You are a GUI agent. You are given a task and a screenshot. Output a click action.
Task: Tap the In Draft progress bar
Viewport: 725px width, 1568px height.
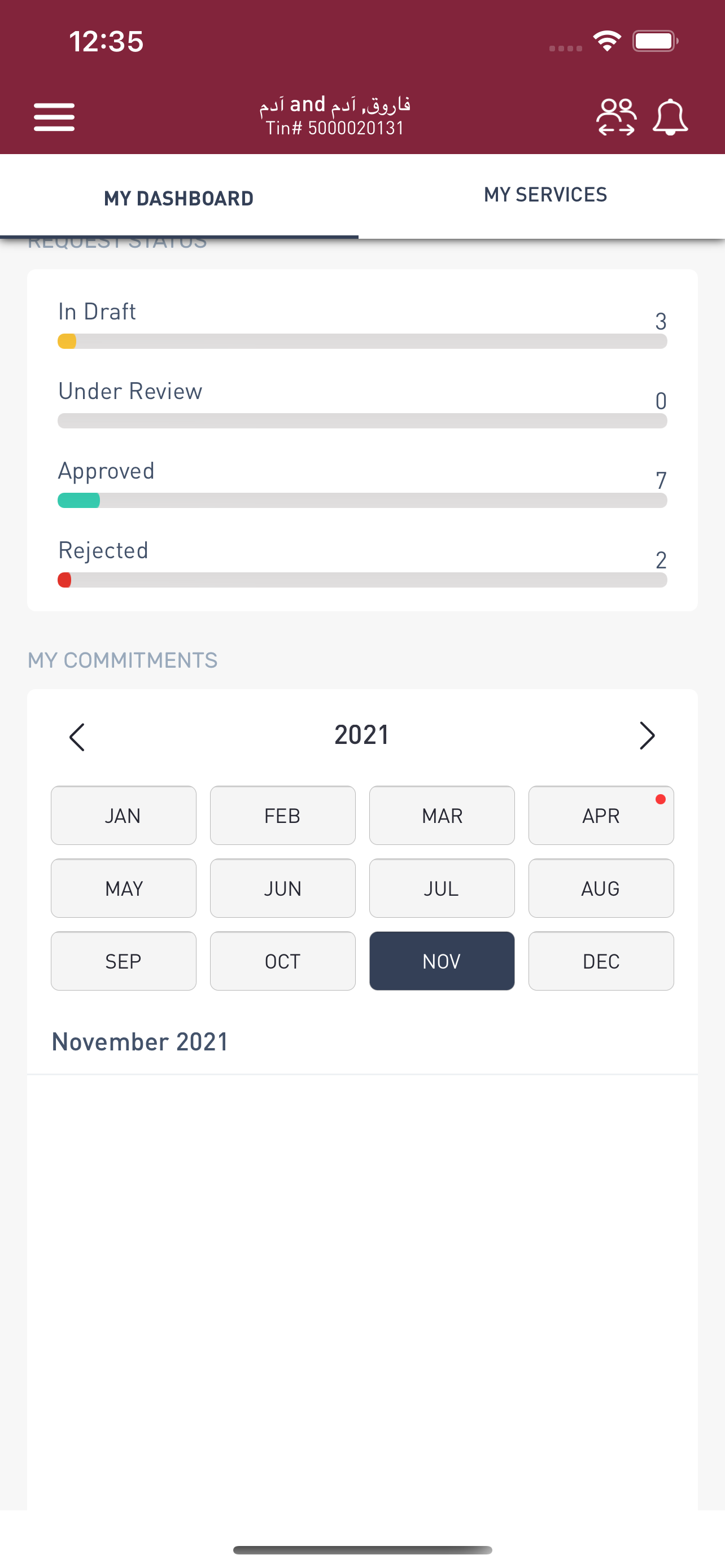coord(362,341)
